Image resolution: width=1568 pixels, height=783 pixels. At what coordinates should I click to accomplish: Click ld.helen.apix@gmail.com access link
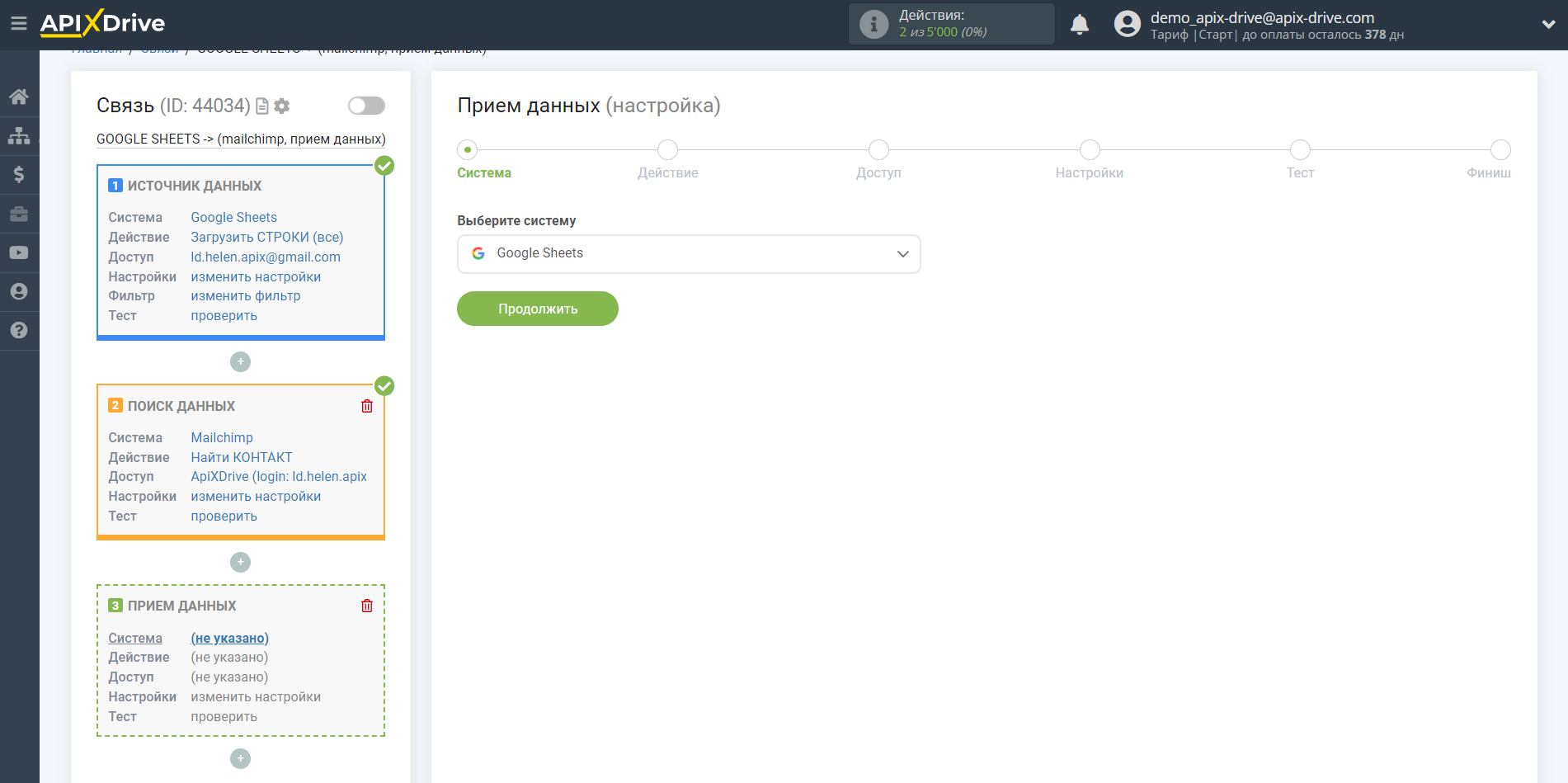point(266,257)
